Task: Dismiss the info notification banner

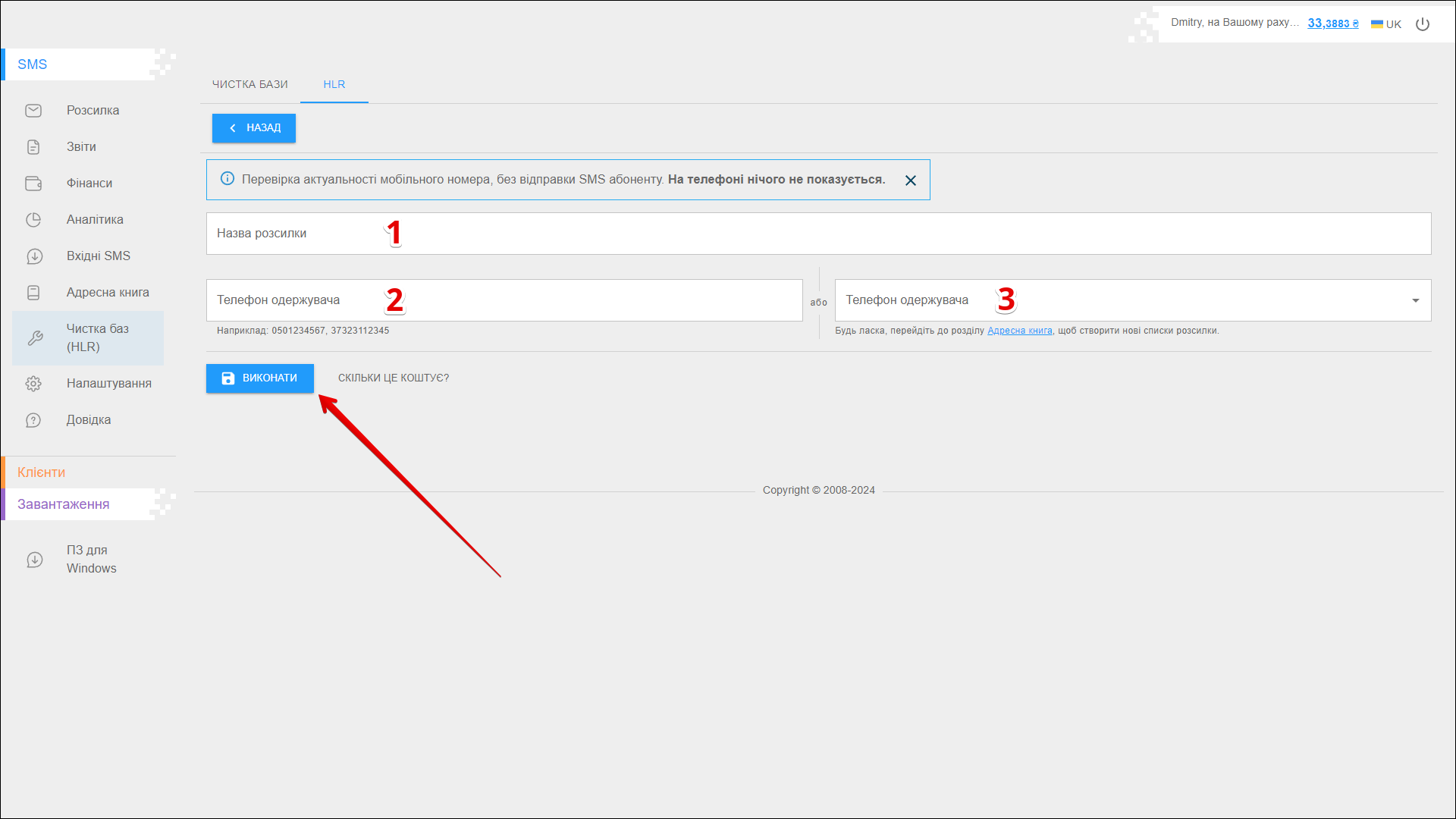Action: [x=911, y=180]
